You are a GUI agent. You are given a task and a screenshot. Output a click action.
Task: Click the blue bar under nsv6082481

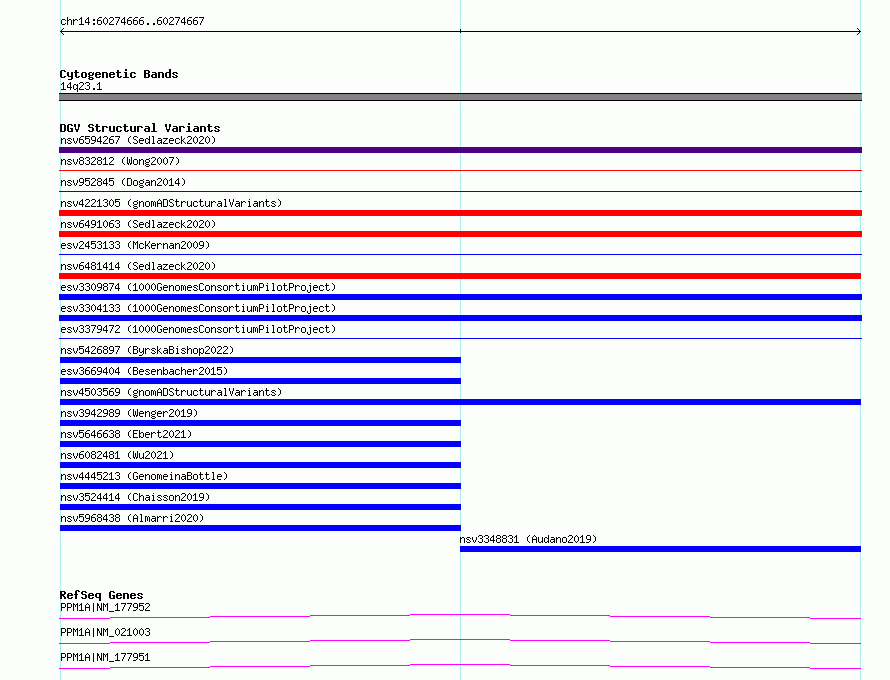point(260,465)
